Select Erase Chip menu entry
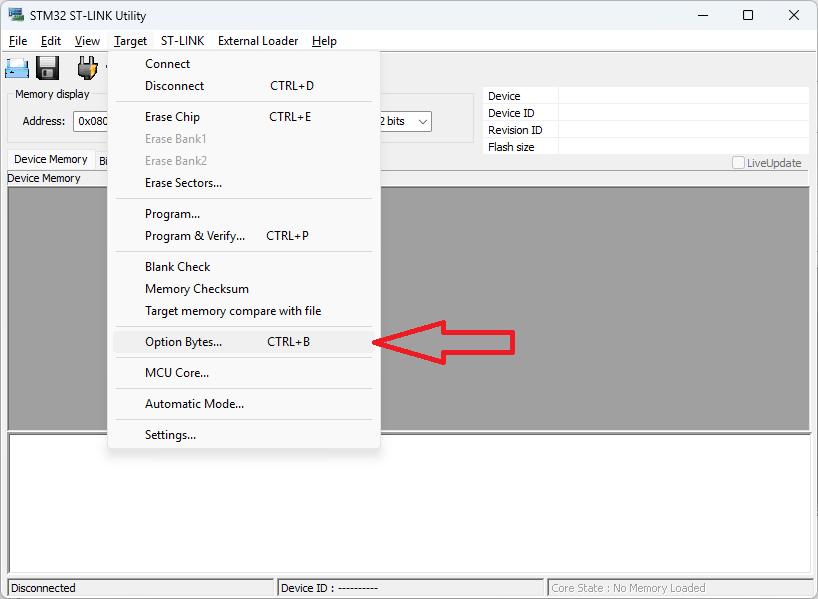 (244, 117)
